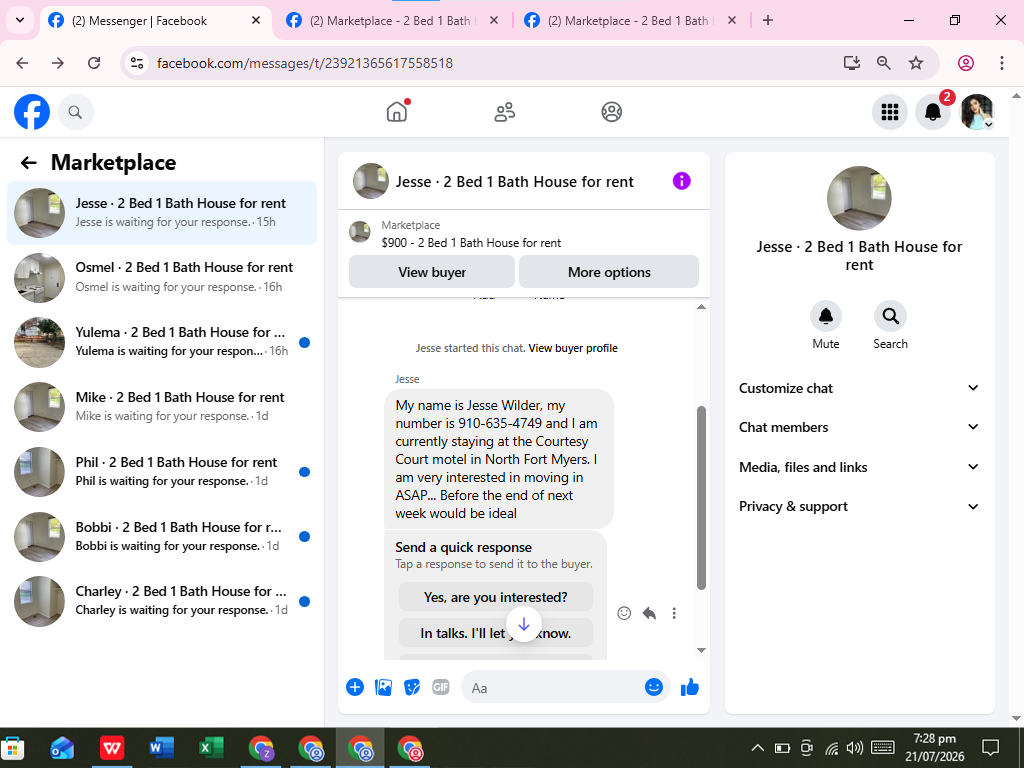This screenshot has width=1024, height=768.
Task: Open the Facebook menu grid icon
Action: coord(889,112)
